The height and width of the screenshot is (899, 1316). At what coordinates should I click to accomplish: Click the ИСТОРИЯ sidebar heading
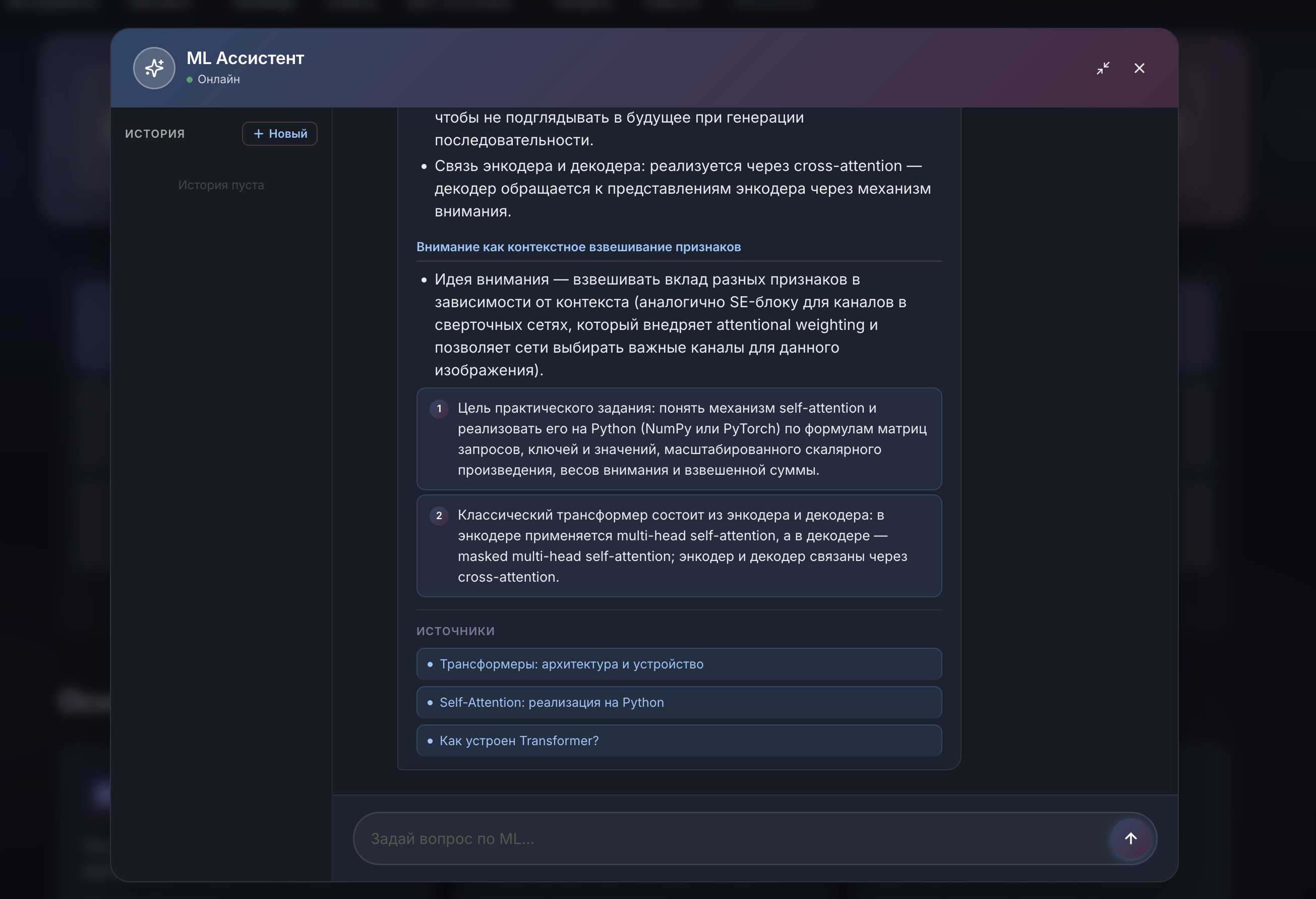(x=155, y=134)
